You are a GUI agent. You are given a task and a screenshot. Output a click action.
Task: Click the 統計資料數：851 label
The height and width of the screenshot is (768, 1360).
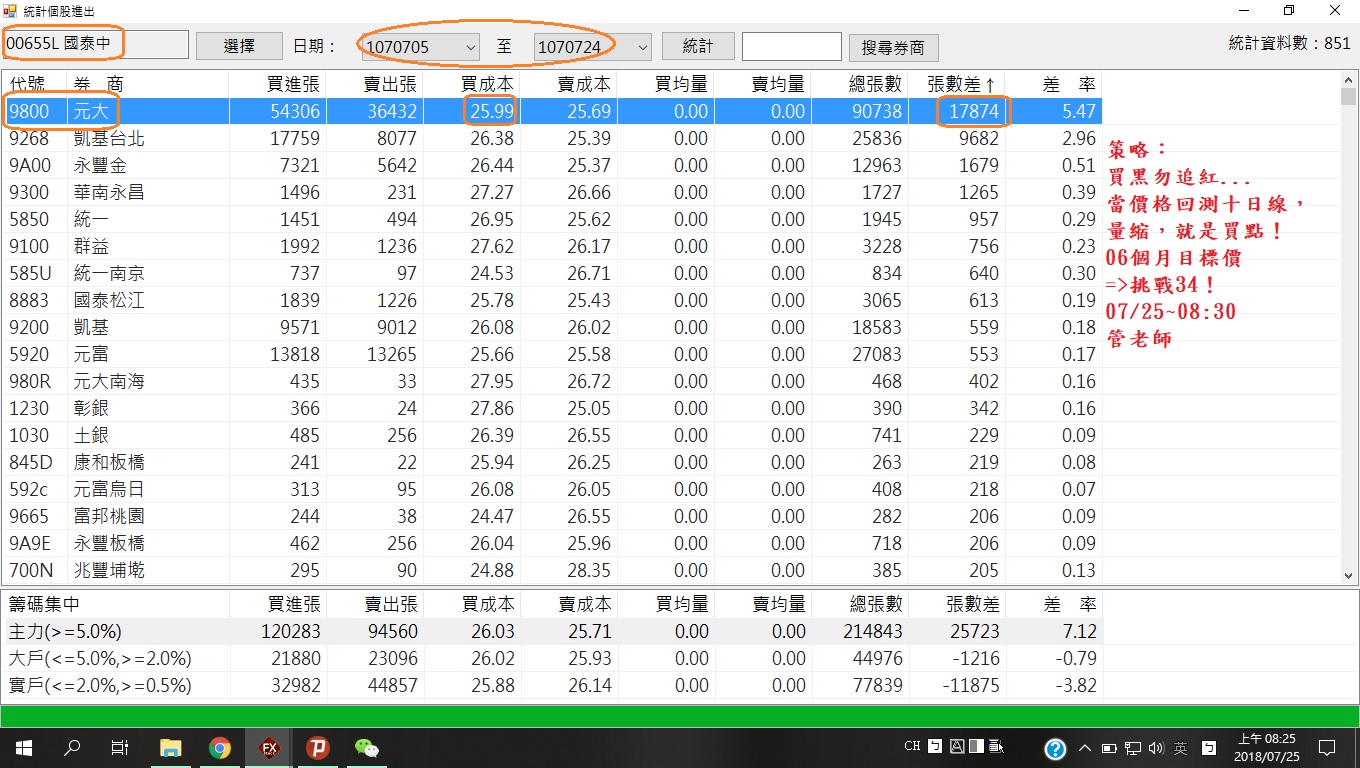(1289, 43)
